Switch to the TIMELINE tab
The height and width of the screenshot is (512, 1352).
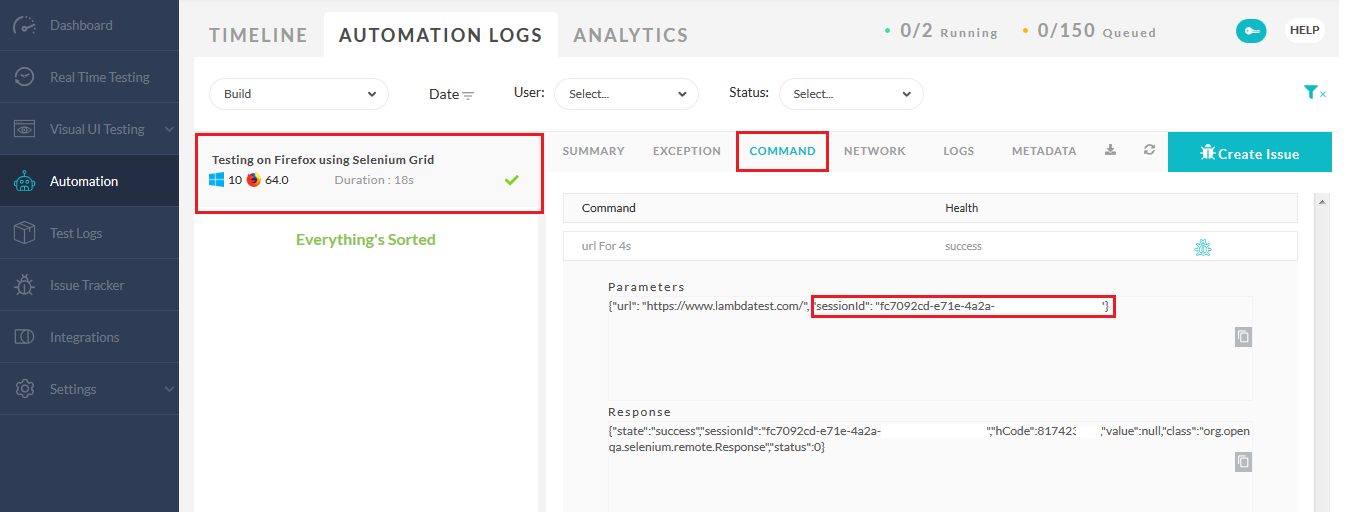point(258,35)
